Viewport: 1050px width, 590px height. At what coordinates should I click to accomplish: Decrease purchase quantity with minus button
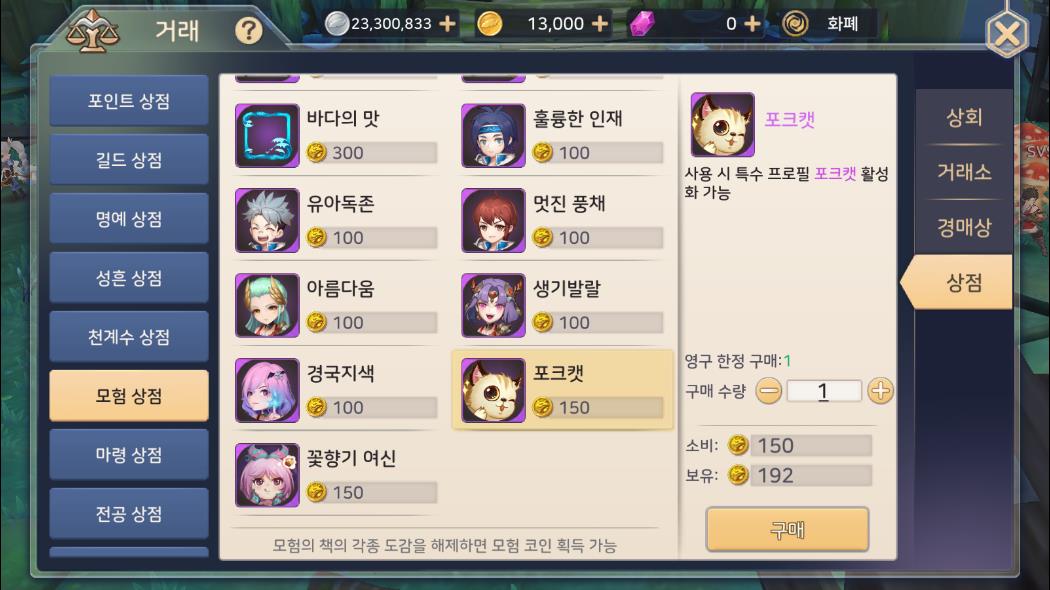tap(768, 390)
